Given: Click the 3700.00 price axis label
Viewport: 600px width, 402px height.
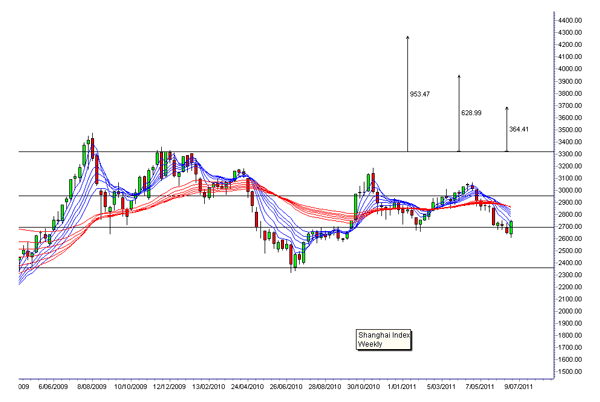Looking at the screenshot, I should 570,106.
